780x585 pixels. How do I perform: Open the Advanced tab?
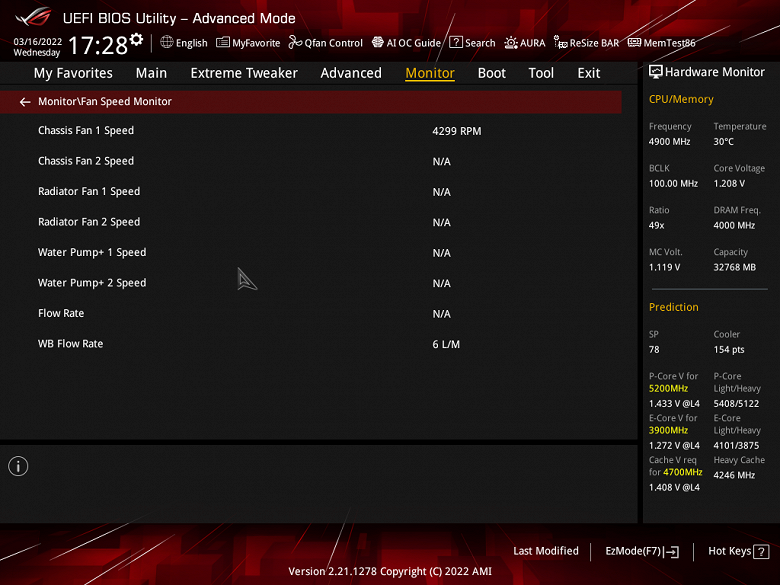pyautogui.click(x=351, y=73)
